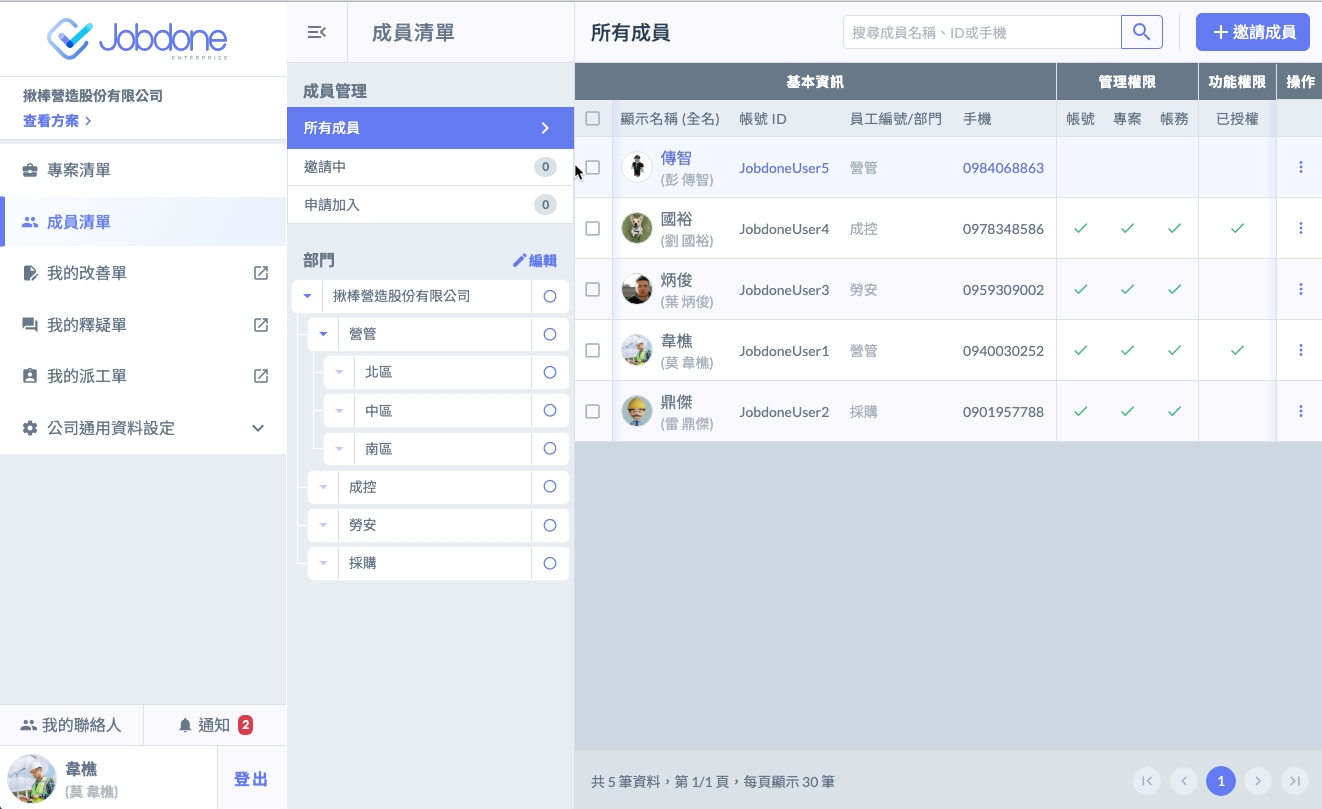Viewport: 1322px width, 809px height.
Task: Toggle the select-all header checkbox
Action: click(x=592, y=118)
